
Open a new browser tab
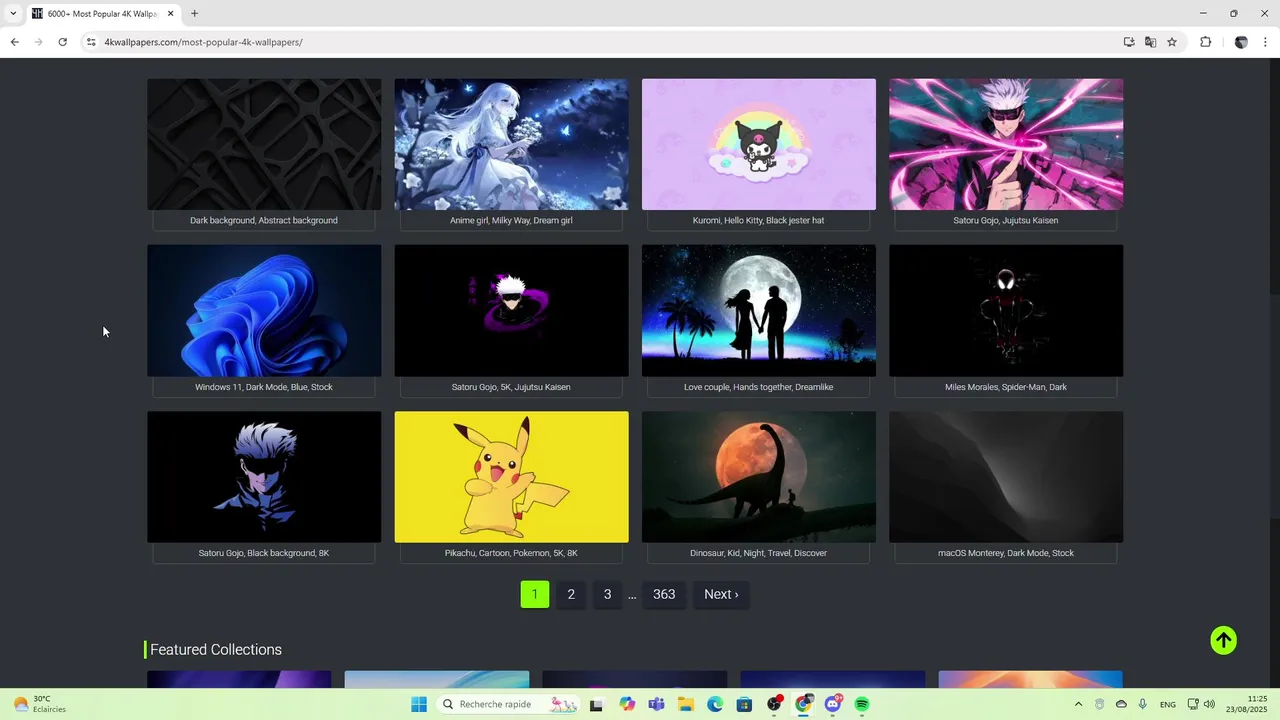194,14
